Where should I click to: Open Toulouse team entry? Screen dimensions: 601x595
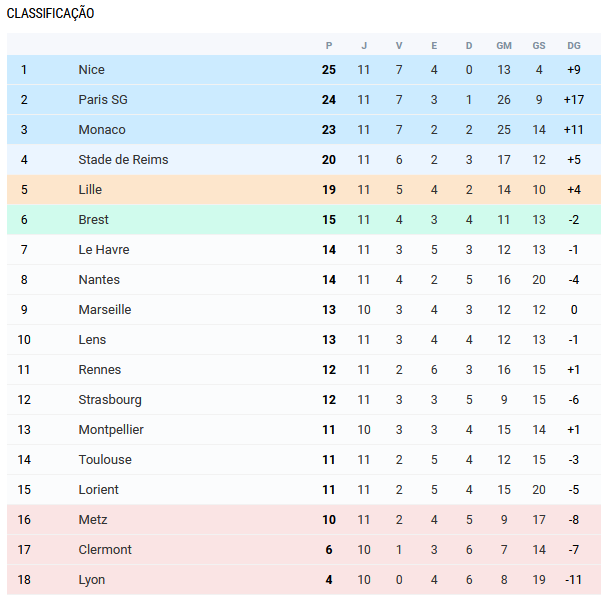[x=105, y=460]
